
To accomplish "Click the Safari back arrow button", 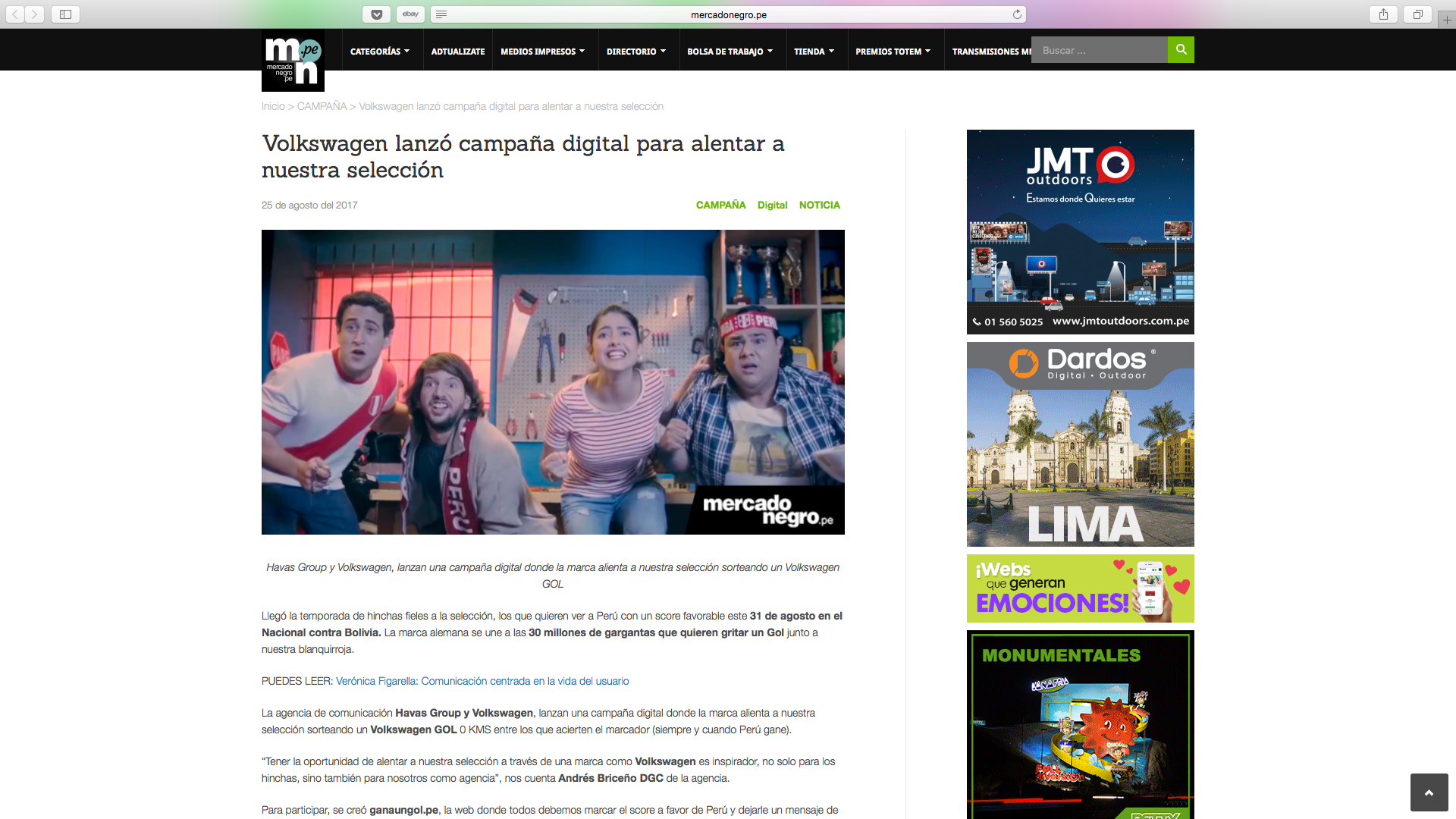I will [15, 14].
